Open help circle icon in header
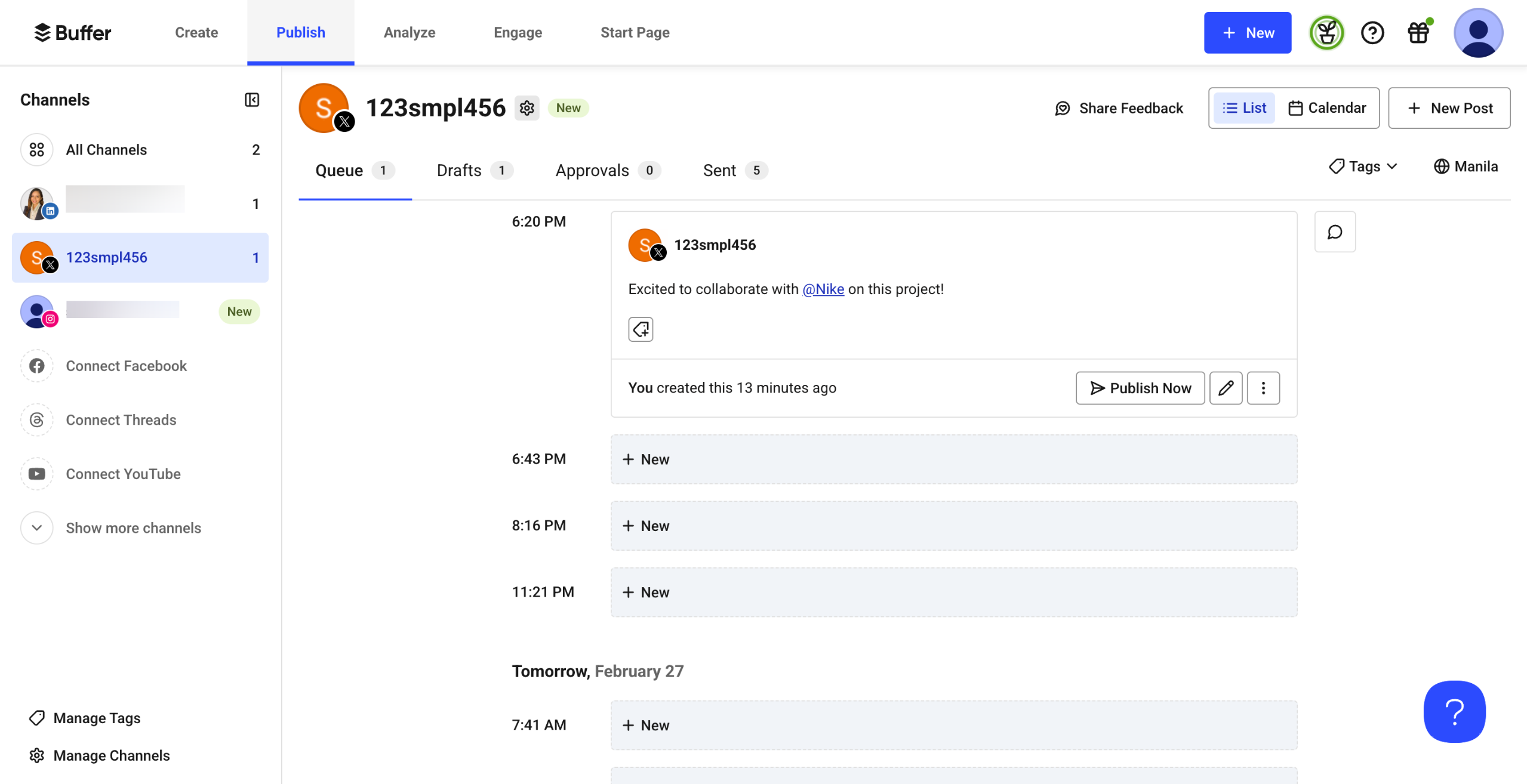Viewport: 1527px width, 784px height. pyautogui.click(x=1372, y=33)
